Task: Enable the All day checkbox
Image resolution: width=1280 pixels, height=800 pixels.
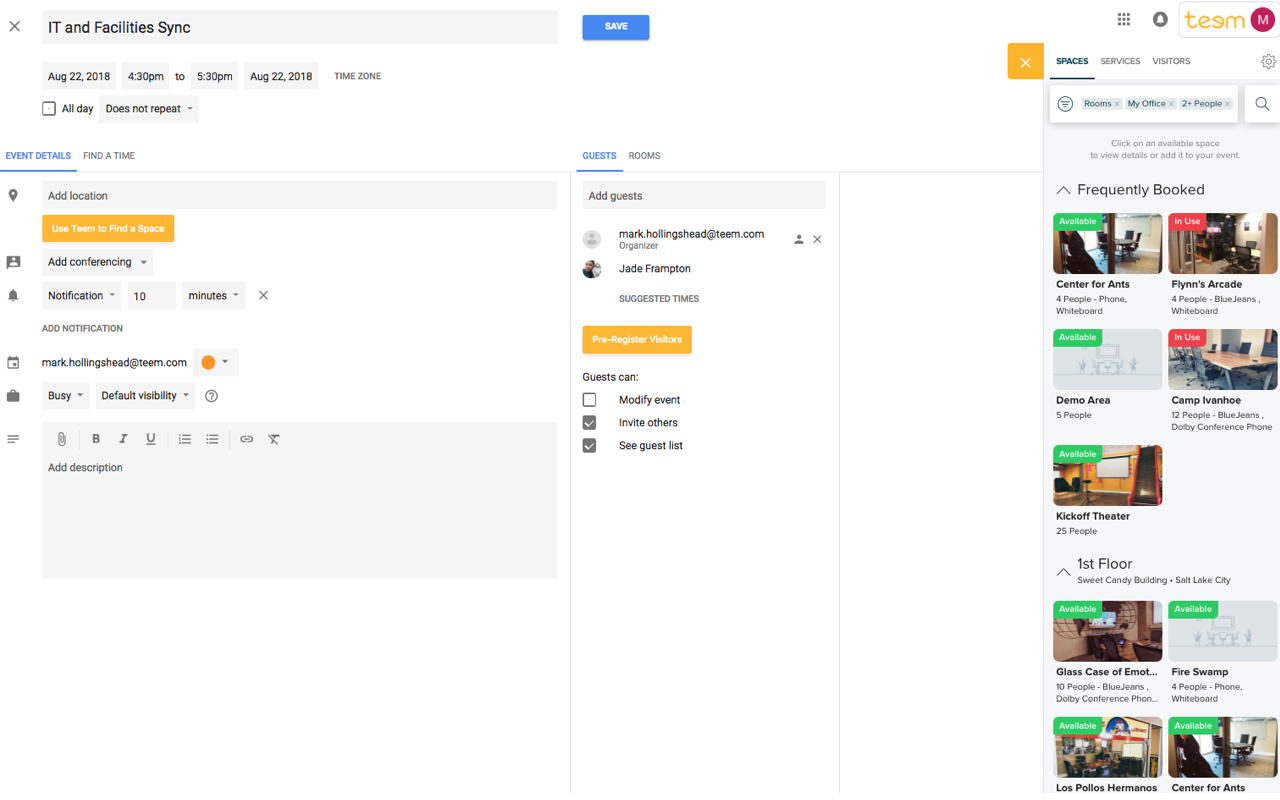Action: 49,109
